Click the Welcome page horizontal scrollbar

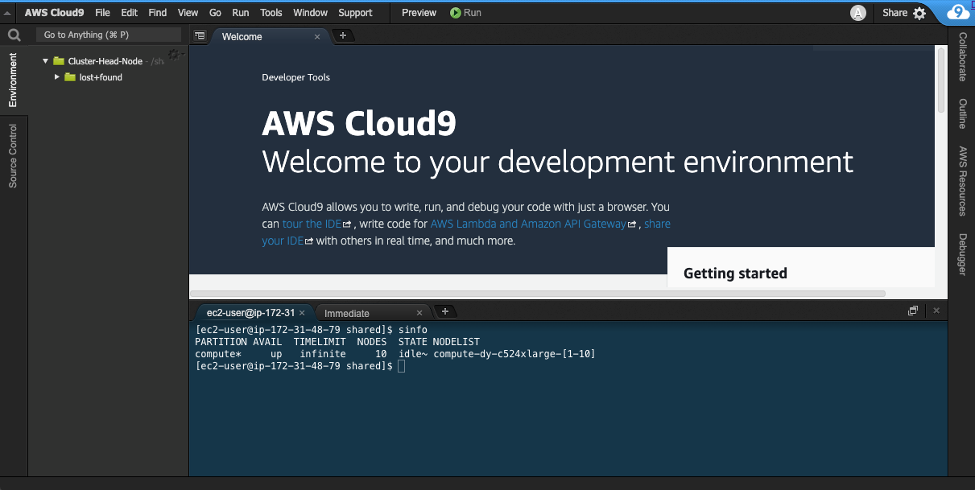coord(538,293)
